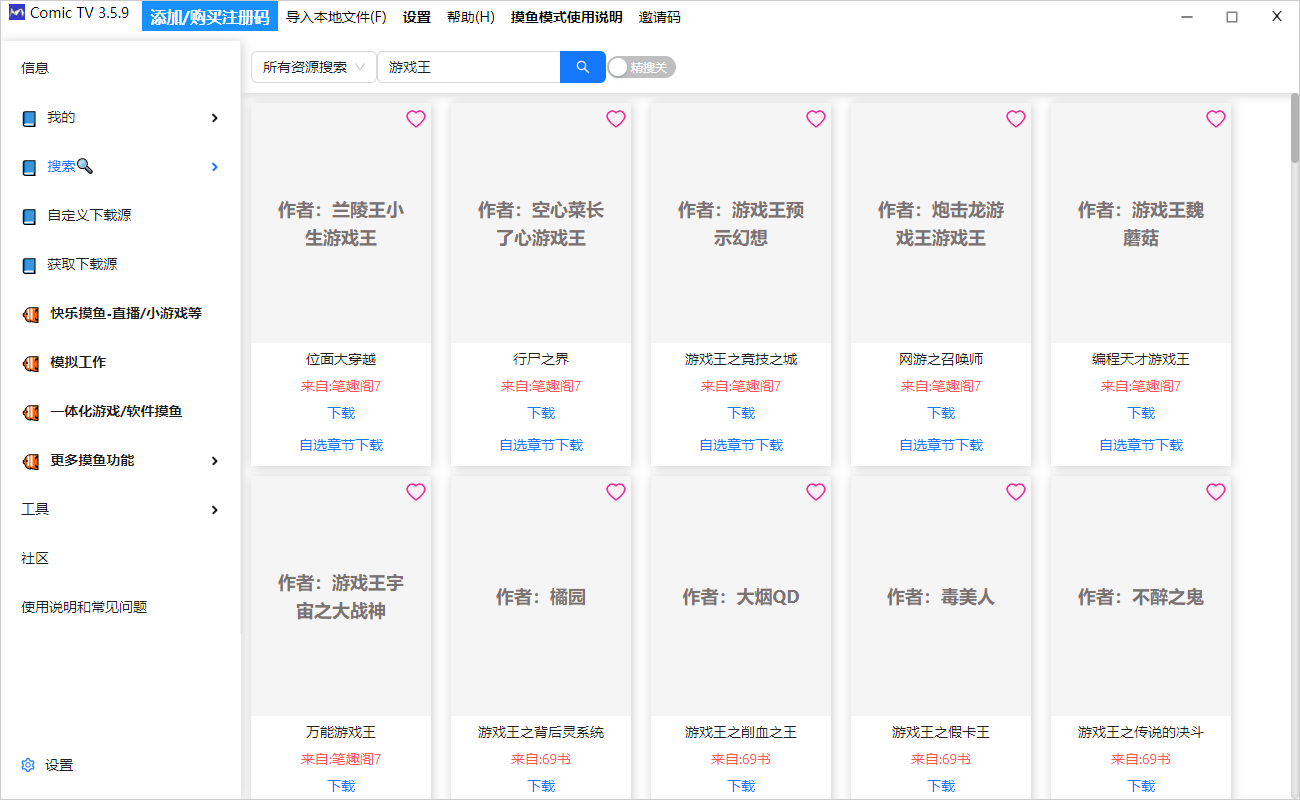This screenshot has width=1300, height=800.
Task: Click the book icon beside 获取下载源
Action: (29, 265)
